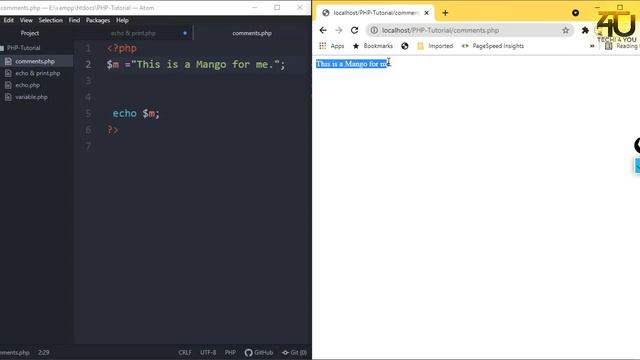Open the Edit menu in Atom

tap(9, 20)
